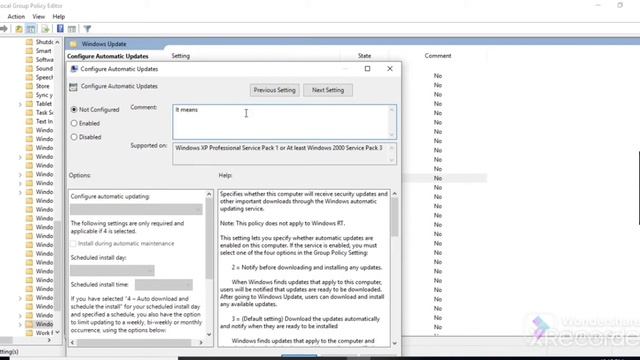This screenshot has height=360, width=640.
Task: Open Scheduled install time dropdown
Action: [x=164, y=284]
